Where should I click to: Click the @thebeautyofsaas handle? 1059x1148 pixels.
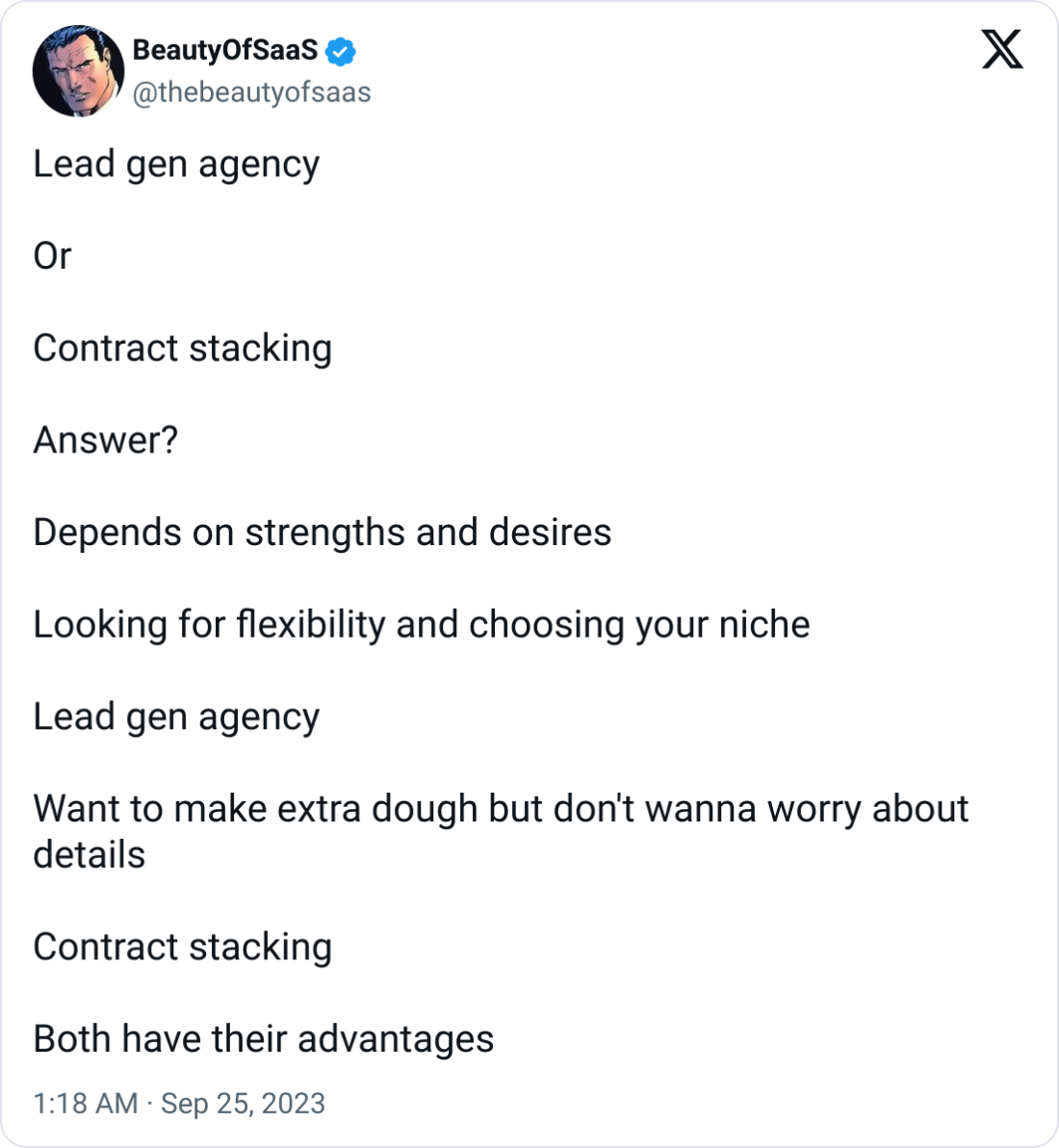(252, 93)
